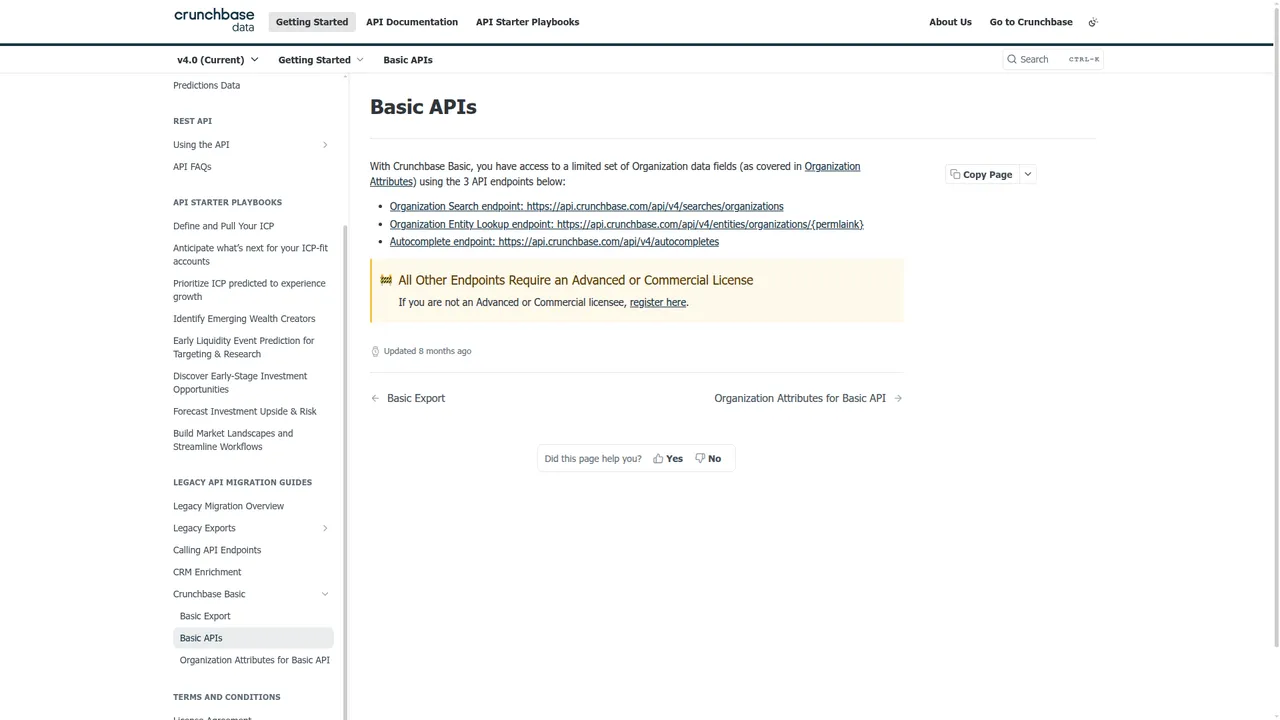This screenshot has height=720, width=1280.
Task: Open the Getting Started breadcrumb dropdown
Action: click(320, 59)
